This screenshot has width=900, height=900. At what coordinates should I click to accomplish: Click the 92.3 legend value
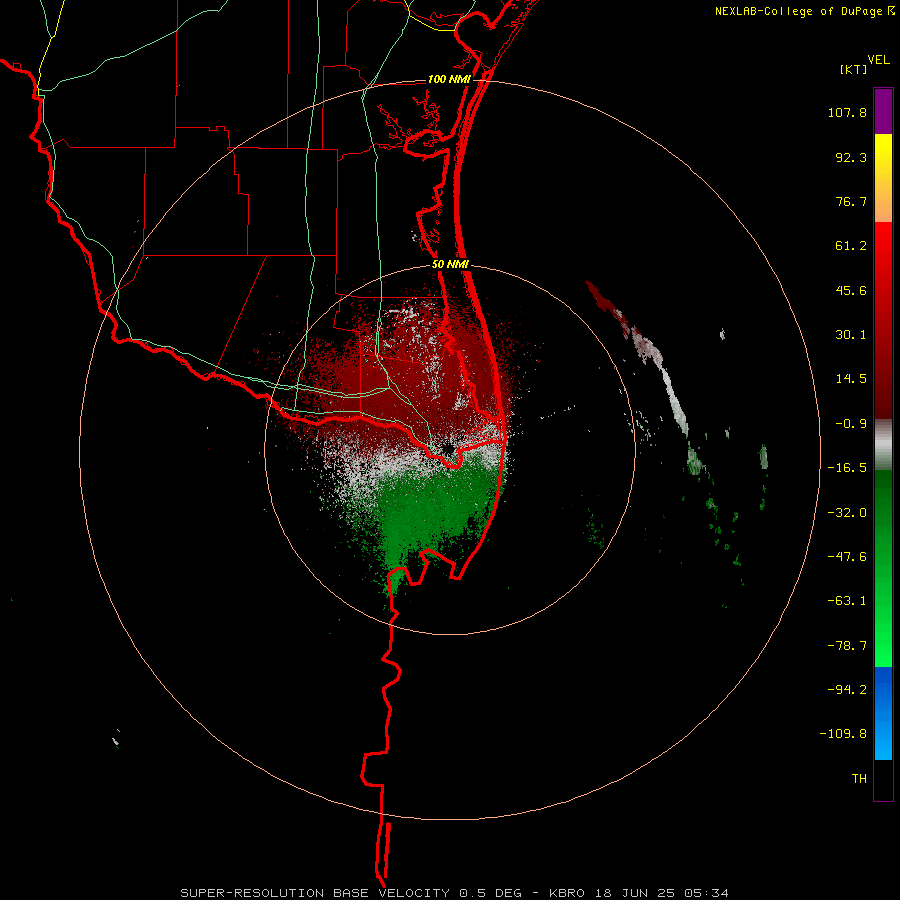tap(851, 157)
